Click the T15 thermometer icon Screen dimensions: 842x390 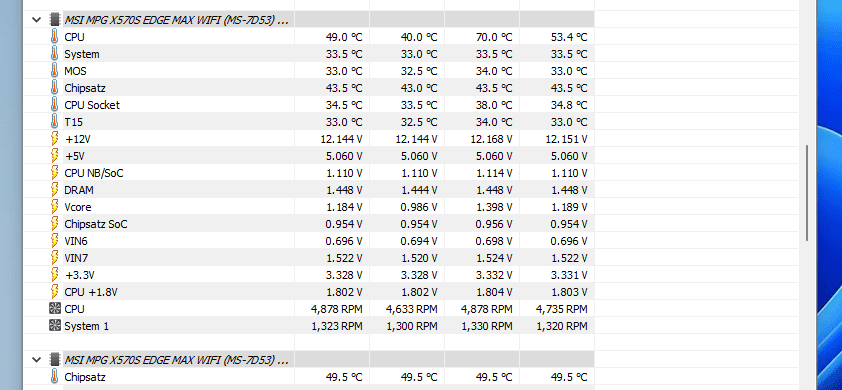point(54,122)
